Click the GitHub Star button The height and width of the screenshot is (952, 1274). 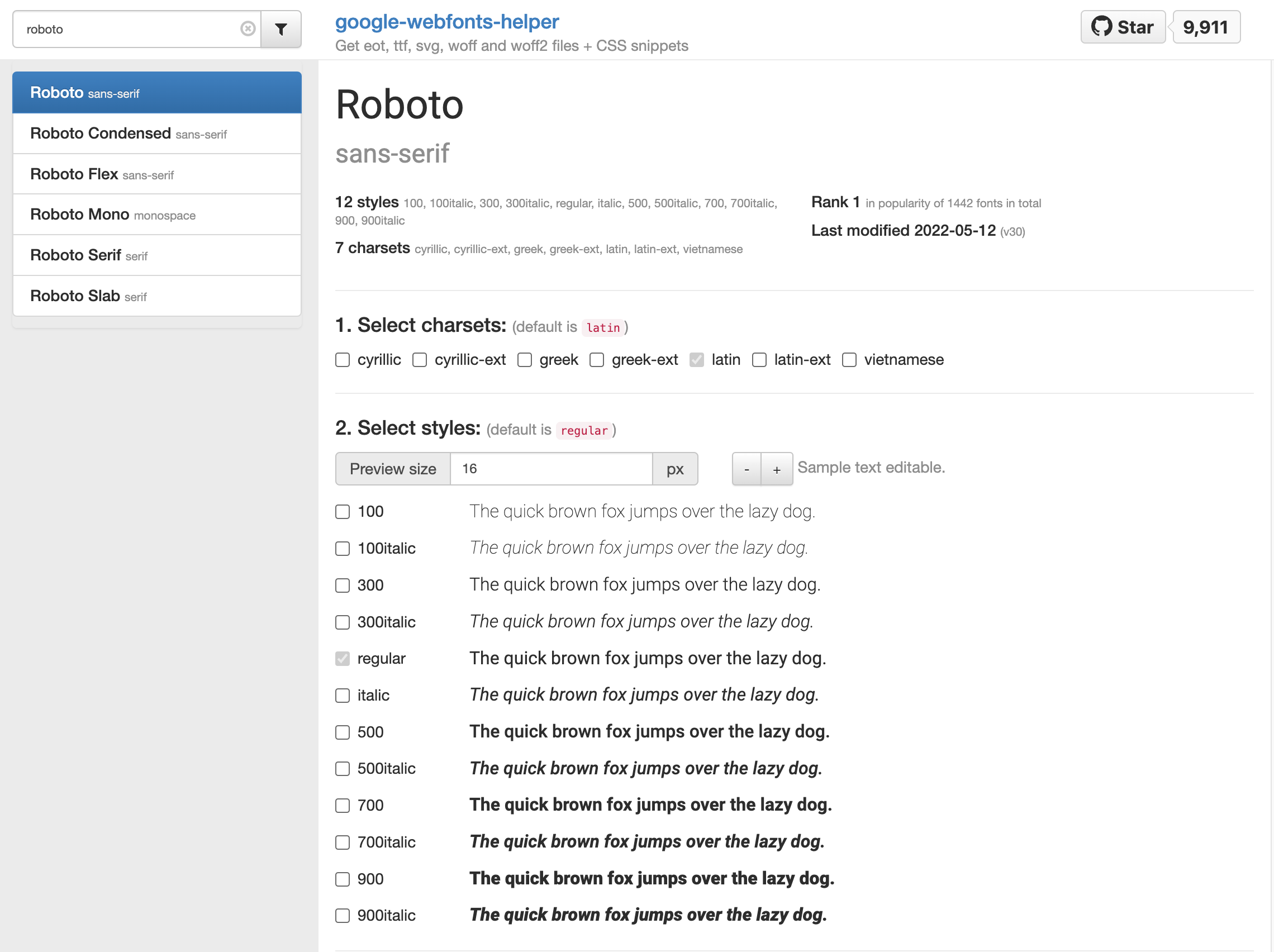[1123, 27]
